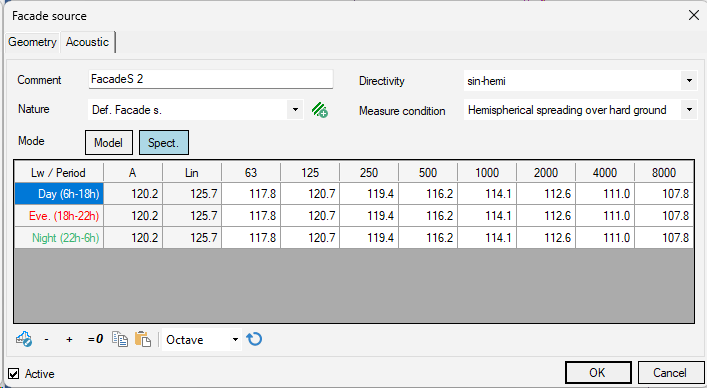
Task: Click the spectrum edit icon below the table
Action: [23, 339]
